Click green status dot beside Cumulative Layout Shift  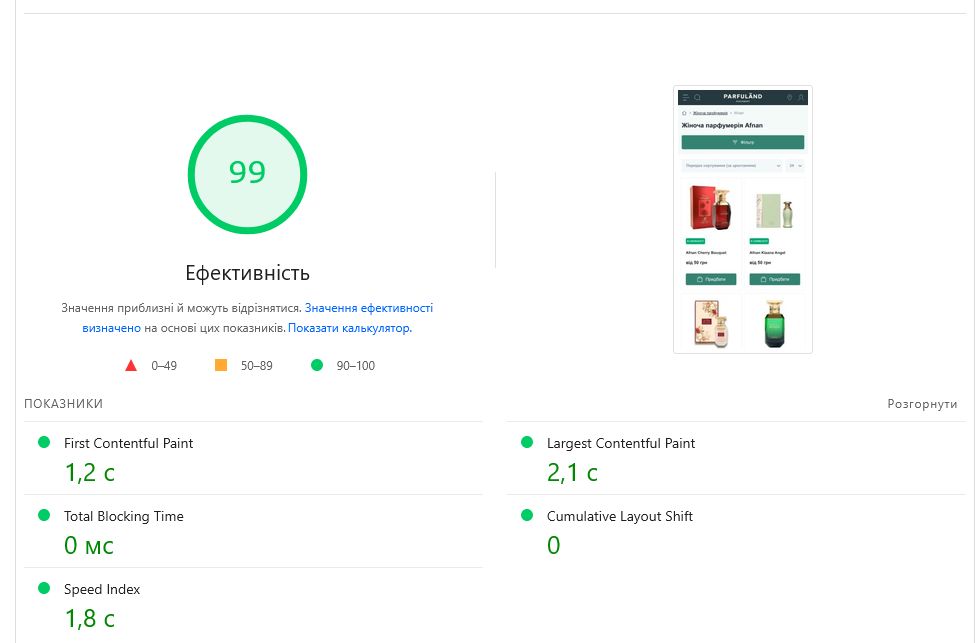pyautogui.click(x=527, y=515)
